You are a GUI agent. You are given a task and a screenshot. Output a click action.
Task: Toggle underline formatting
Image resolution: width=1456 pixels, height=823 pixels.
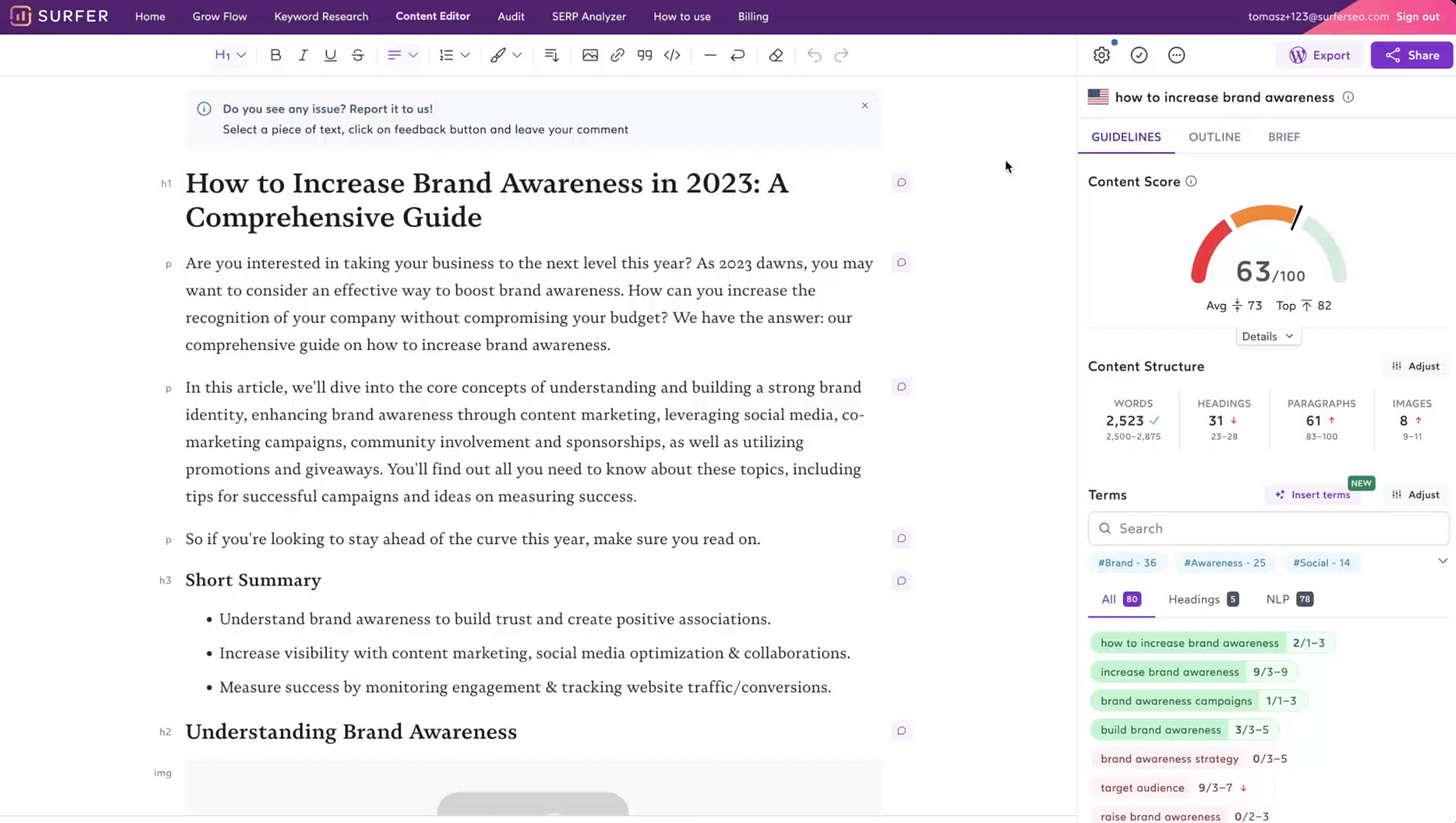[x=330, y=55]
